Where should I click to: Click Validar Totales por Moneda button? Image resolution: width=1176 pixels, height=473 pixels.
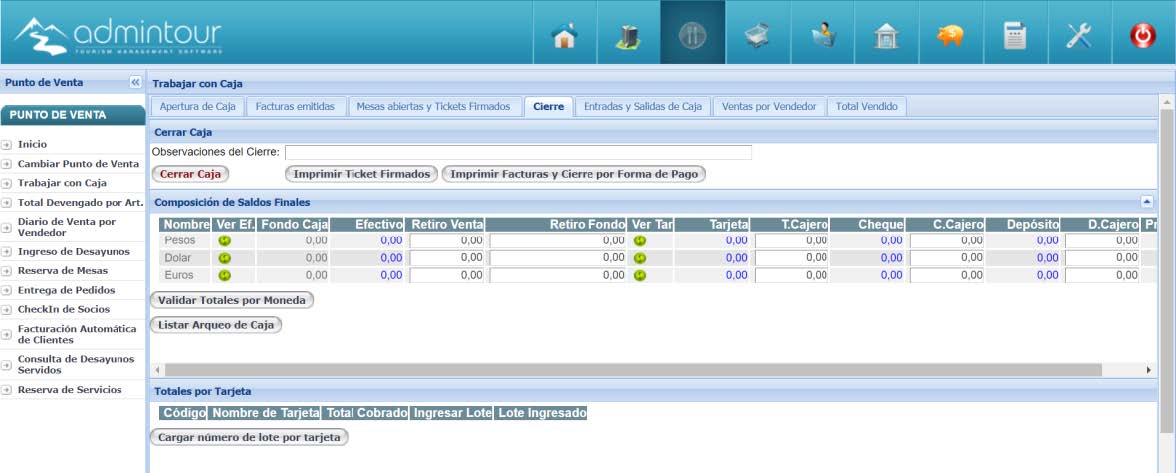tap(232, 300)
